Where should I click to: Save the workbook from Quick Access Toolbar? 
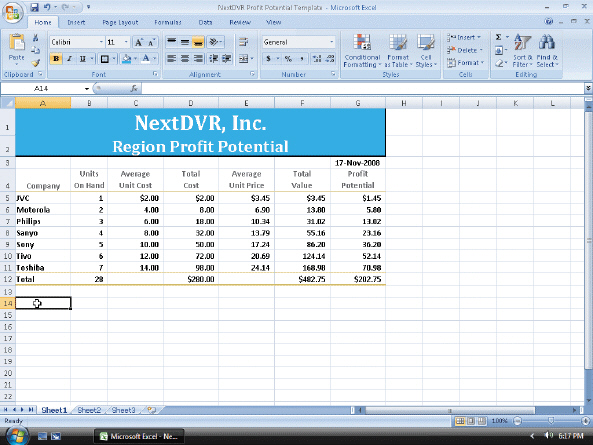pos(34,7)
